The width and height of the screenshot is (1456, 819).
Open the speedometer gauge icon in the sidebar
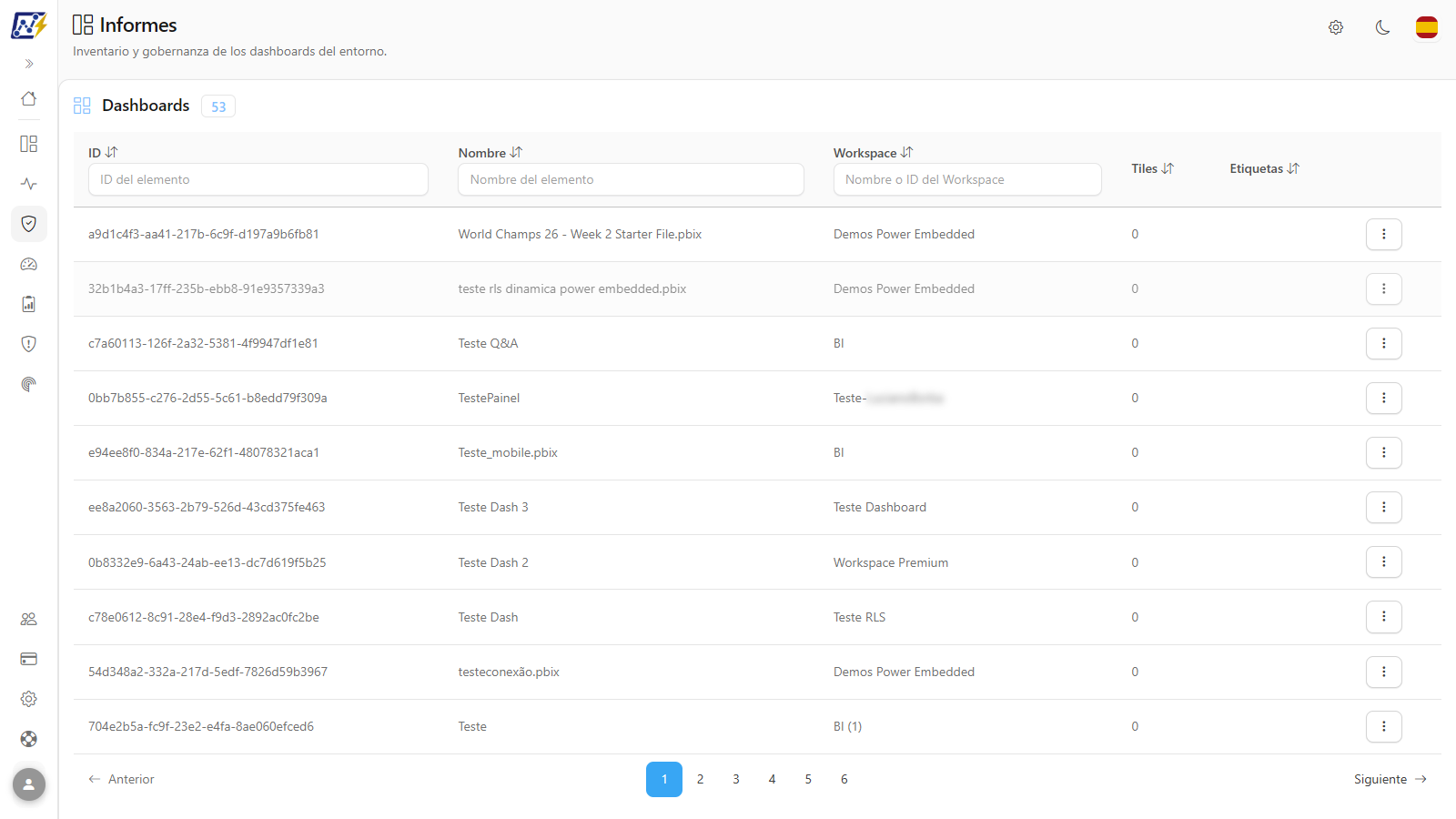pyautogui.click(x=29, y=264)
